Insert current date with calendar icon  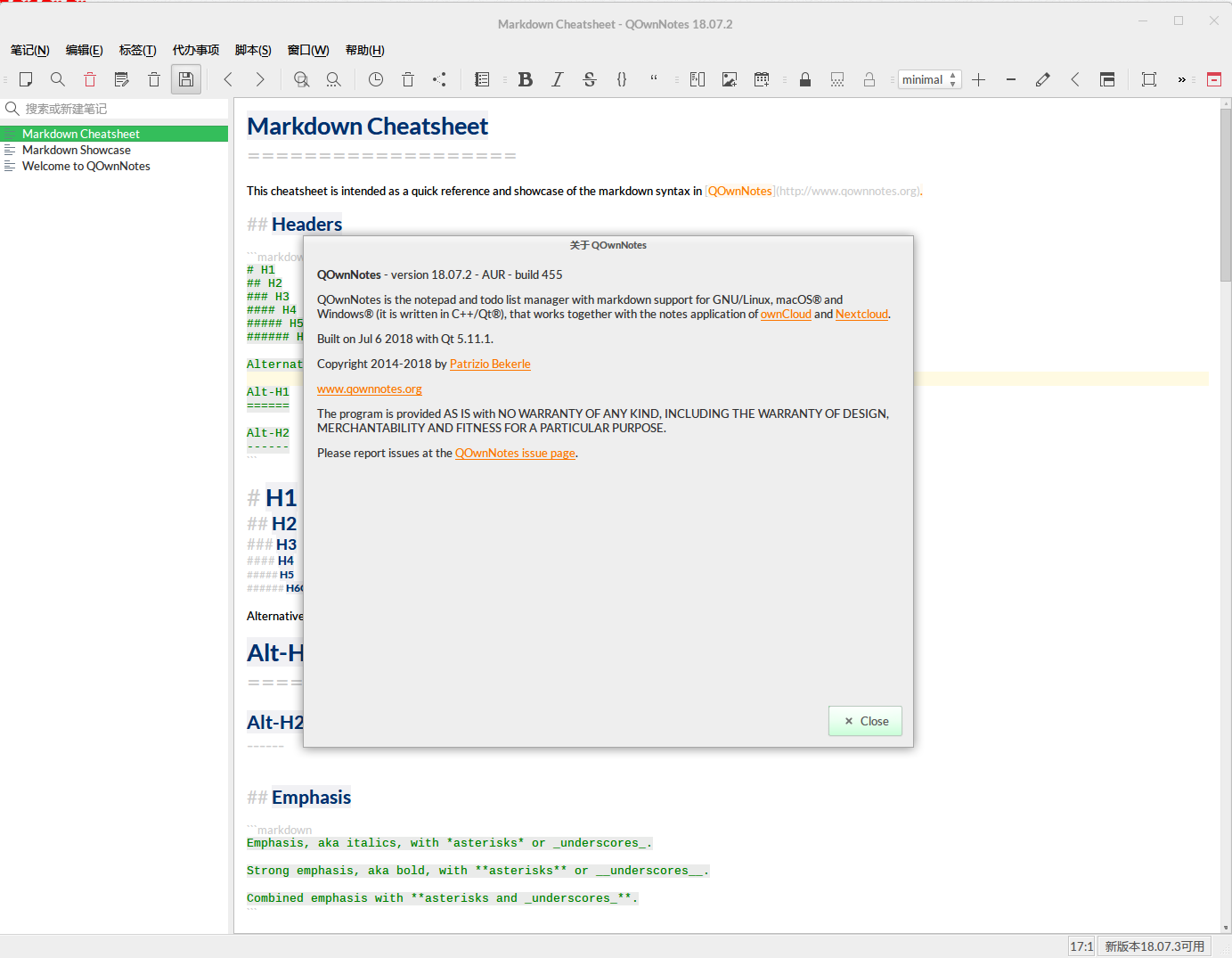(x=762, y=79)
